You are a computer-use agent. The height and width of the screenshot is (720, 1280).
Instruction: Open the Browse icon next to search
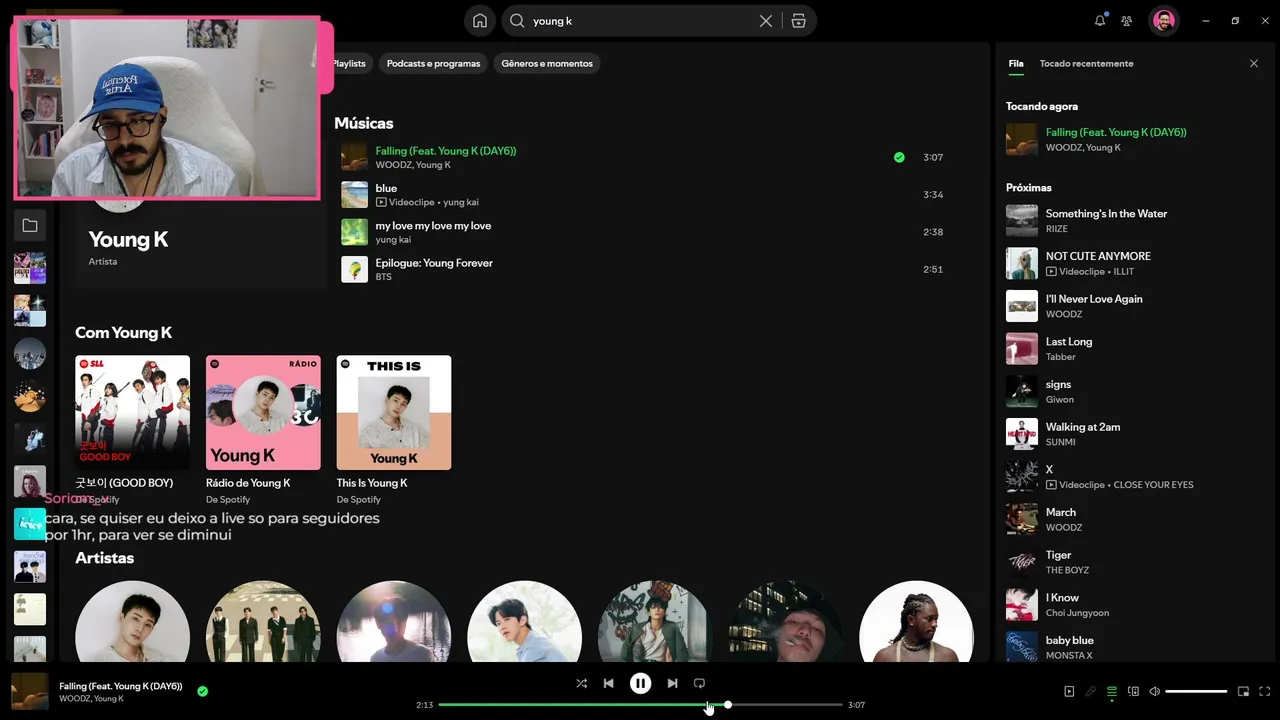tap(798, 21)
